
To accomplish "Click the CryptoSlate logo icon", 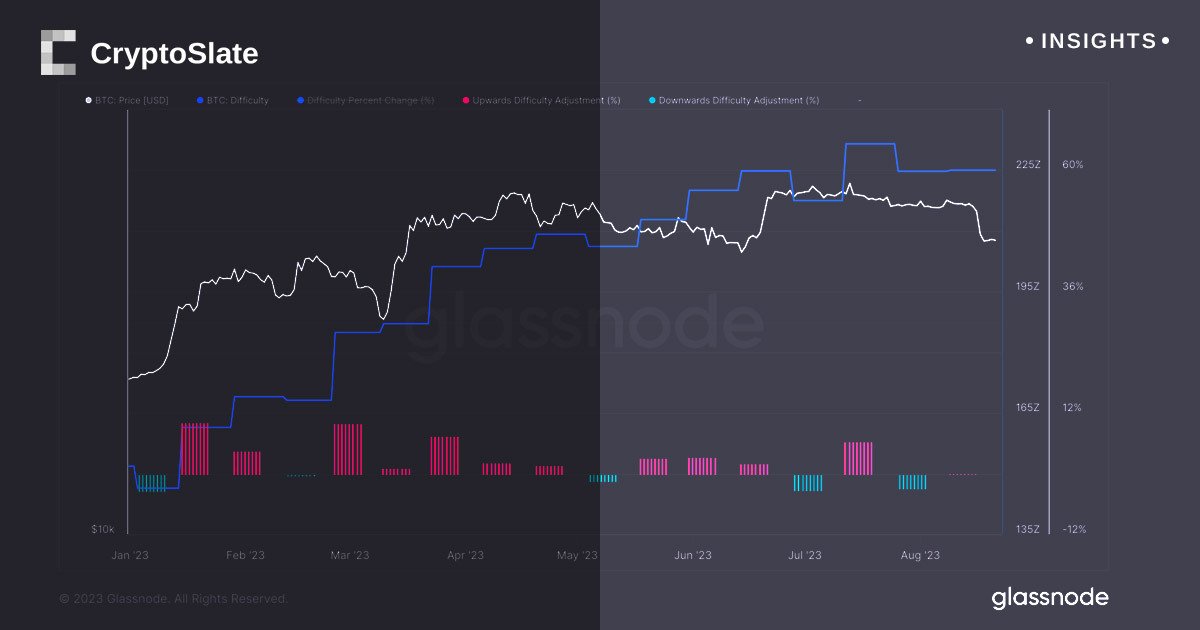I will [58, 52].
